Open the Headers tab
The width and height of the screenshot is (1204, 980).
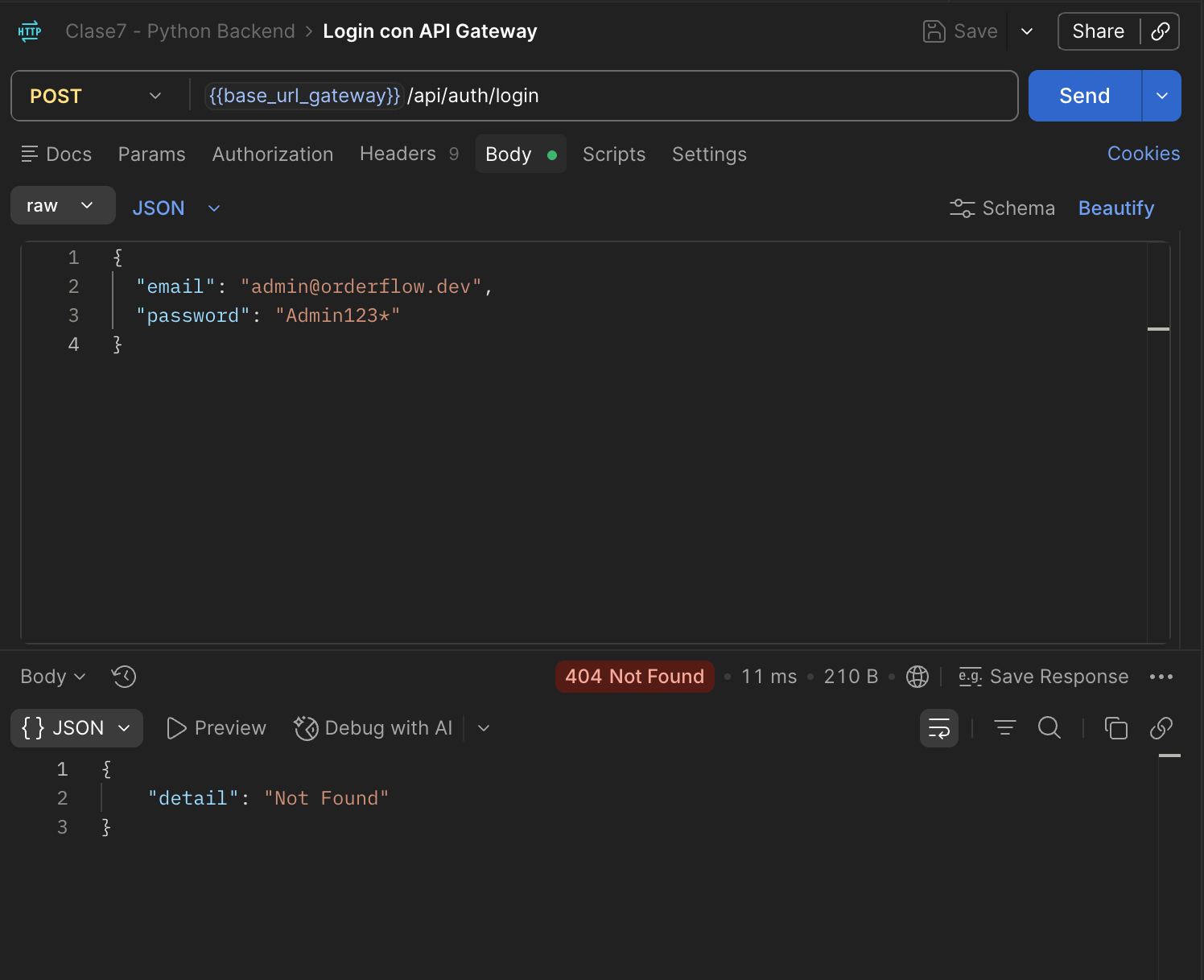pyautogui.click(x=409, y=154)
